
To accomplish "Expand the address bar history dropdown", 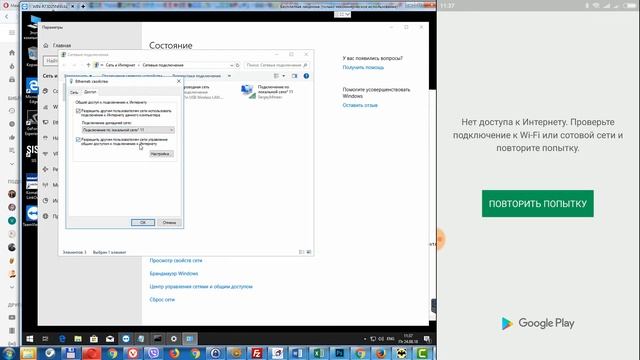I will coord(231,65).
